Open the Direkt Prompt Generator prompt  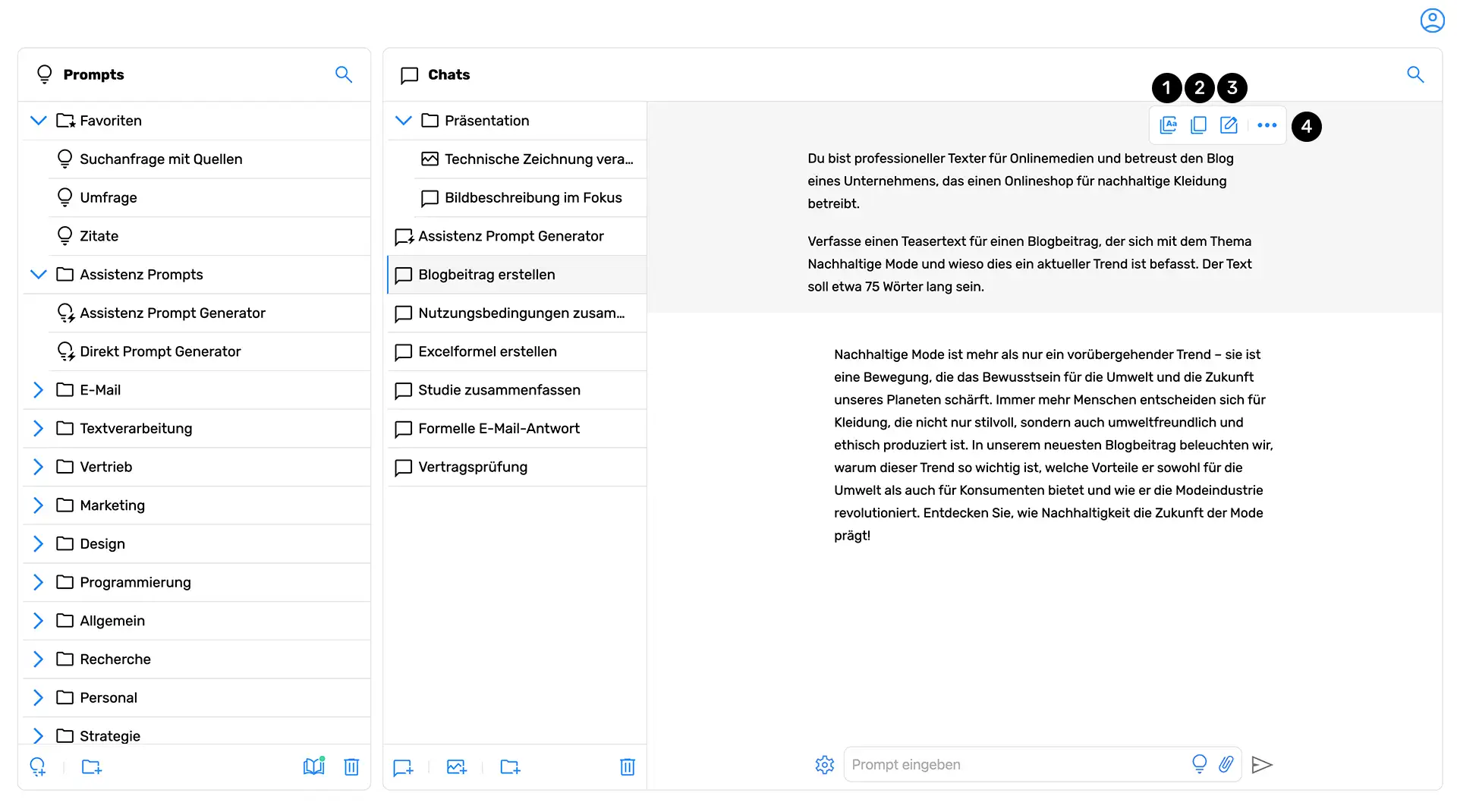coord(209,351)
